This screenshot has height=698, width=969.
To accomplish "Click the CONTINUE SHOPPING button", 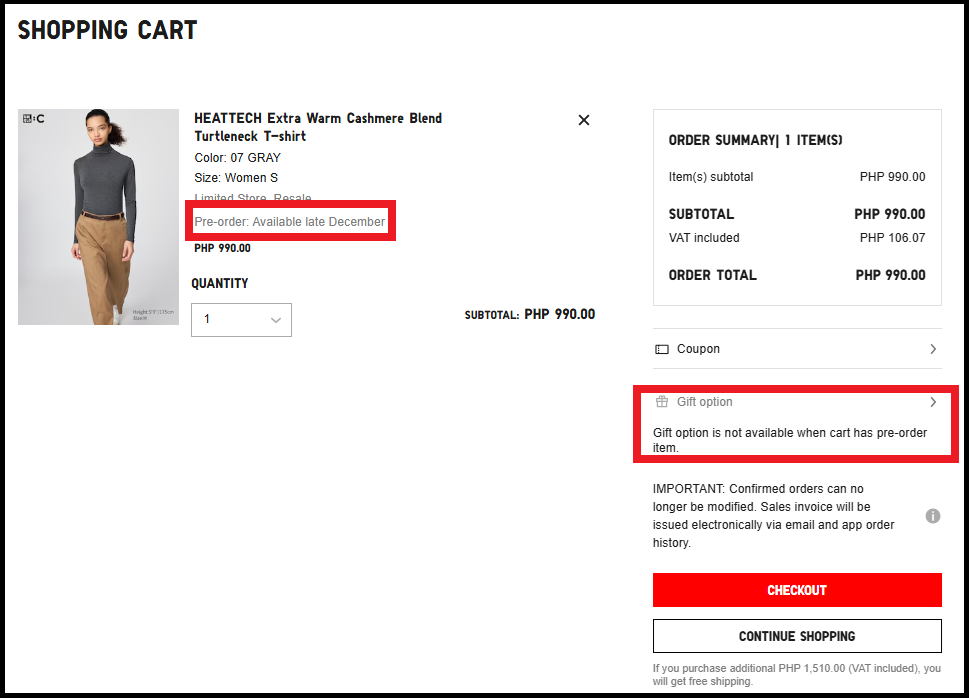I will coord(796,636).
